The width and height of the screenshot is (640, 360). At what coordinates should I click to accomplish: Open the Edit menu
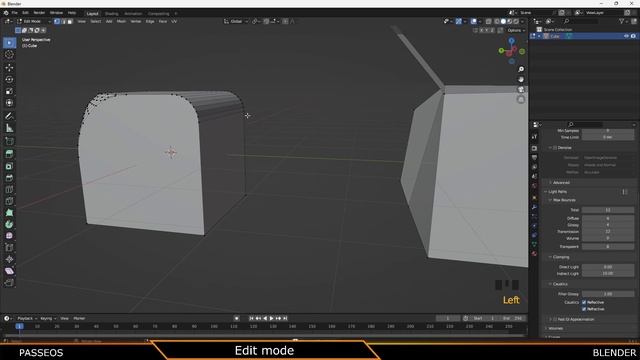(25, 13)
